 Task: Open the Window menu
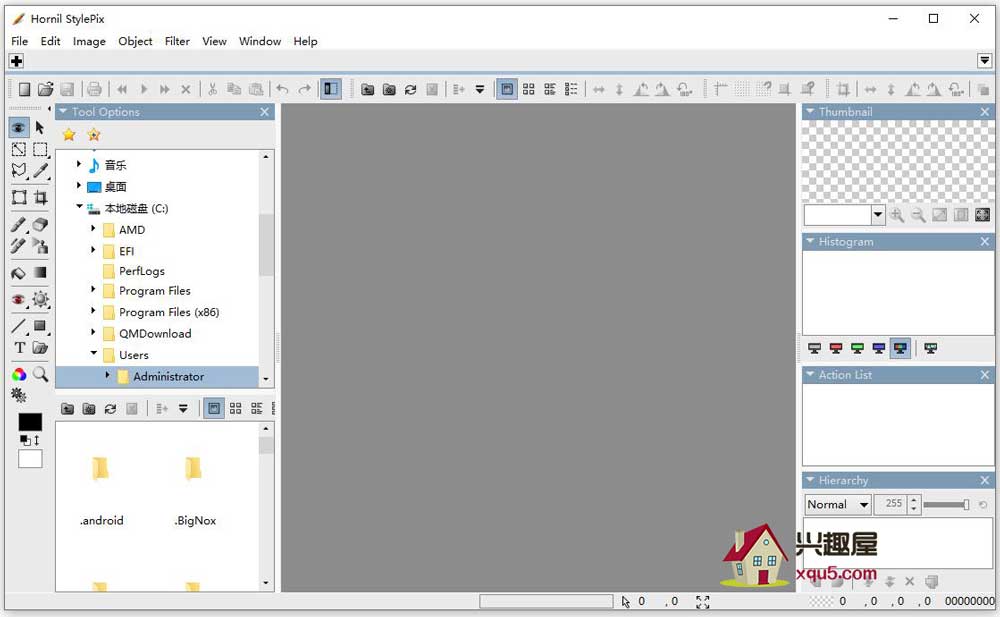pyautogui.click(x=260, y=41)
